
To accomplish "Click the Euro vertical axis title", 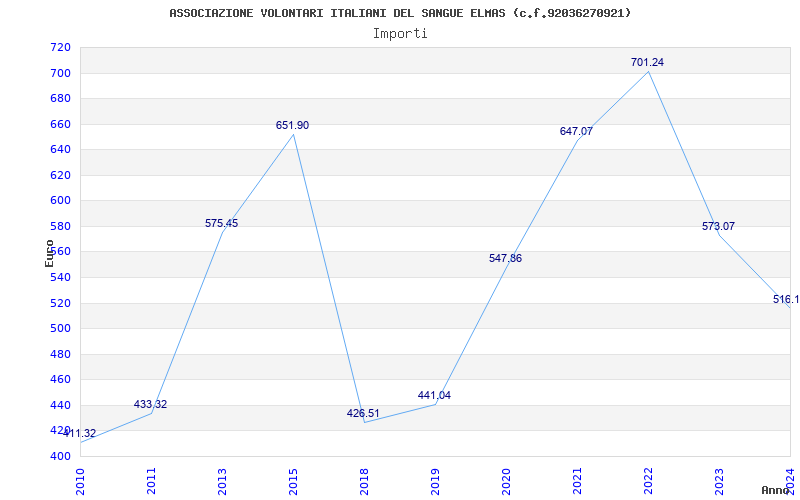I will point(49,253).
